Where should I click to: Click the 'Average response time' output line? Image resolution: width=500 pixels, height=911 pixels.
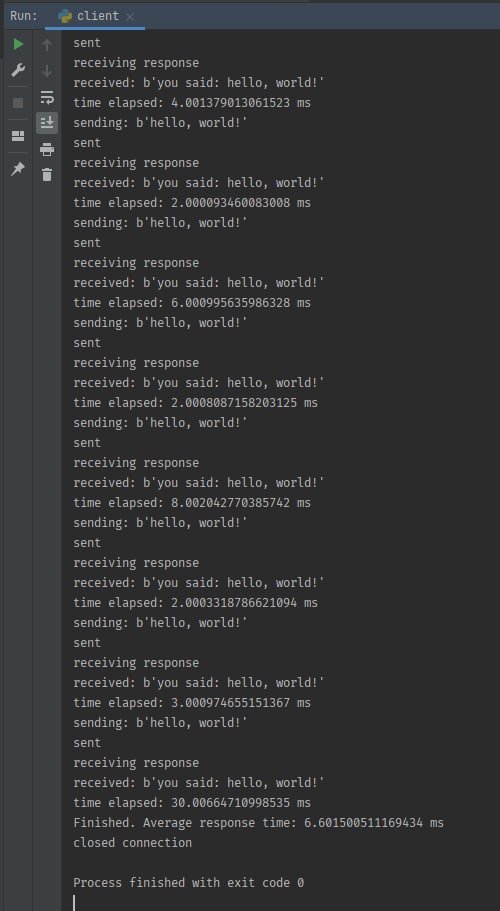click(x=258, y=822)
